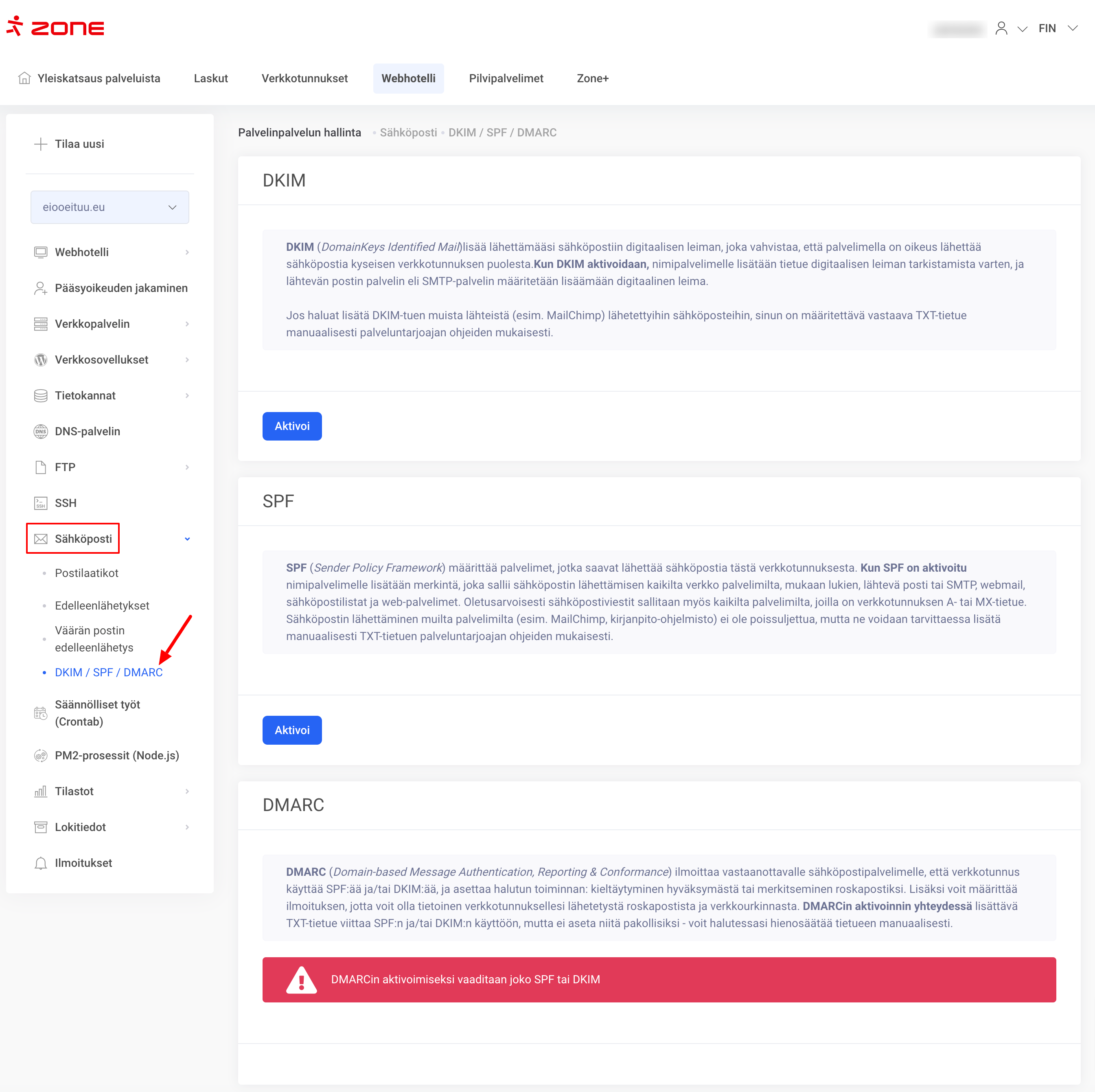Activate SPF with the Aktivoi button
Viewport: 1095px width, 1092px height.
(x=292, y=730)
